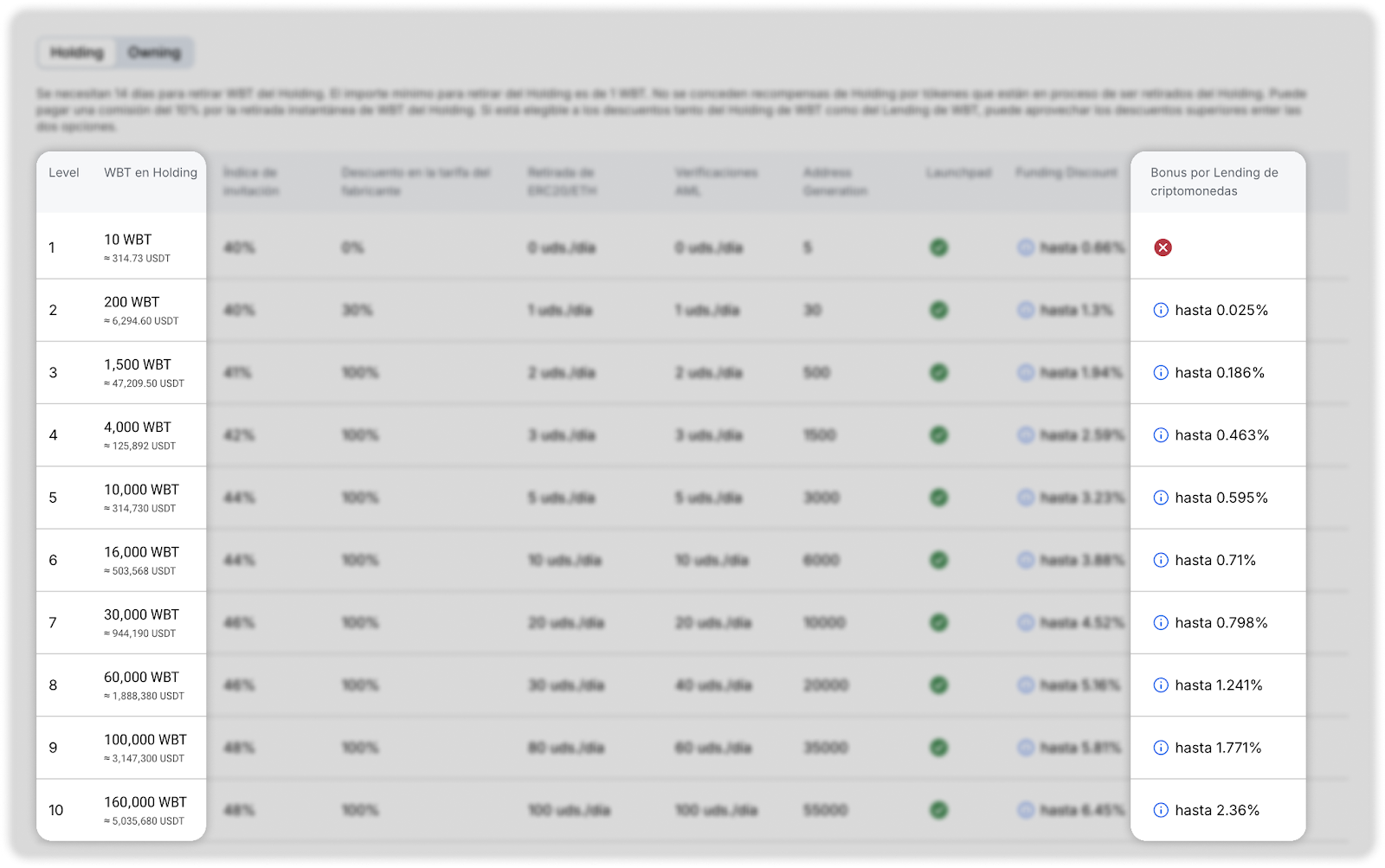
Task: Click the green Launchpad checkmark in Level 1 row
Action: (x=938, y=248)
